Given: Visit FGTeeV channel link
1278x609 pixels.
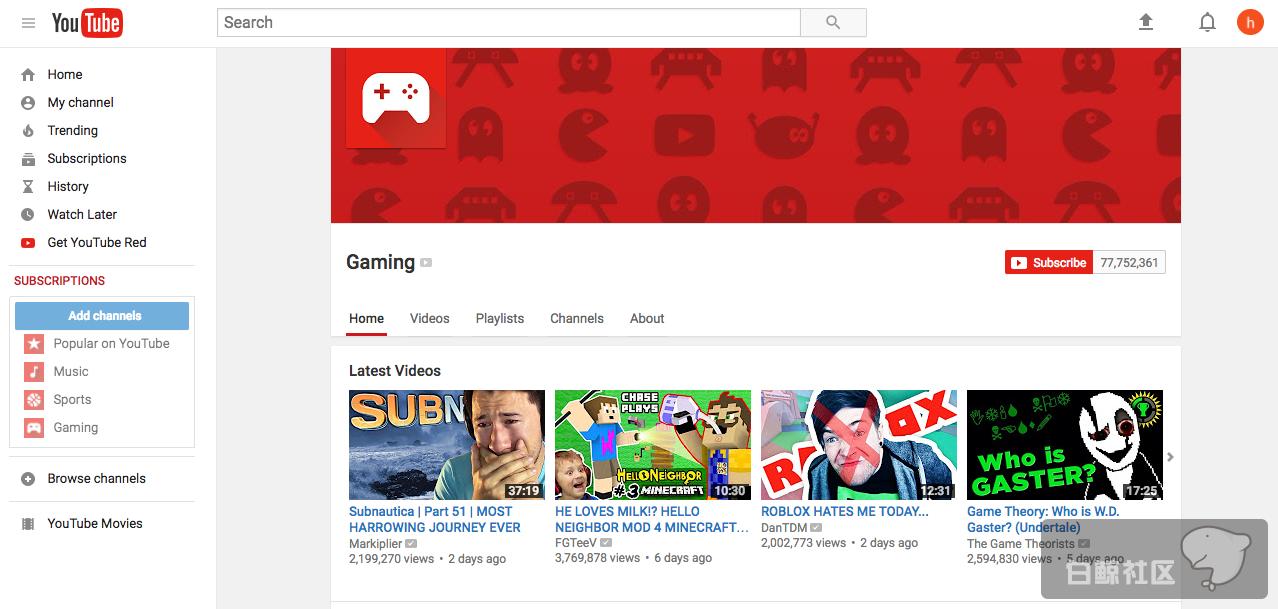Looking at the screenshot, I should (576, 542).
